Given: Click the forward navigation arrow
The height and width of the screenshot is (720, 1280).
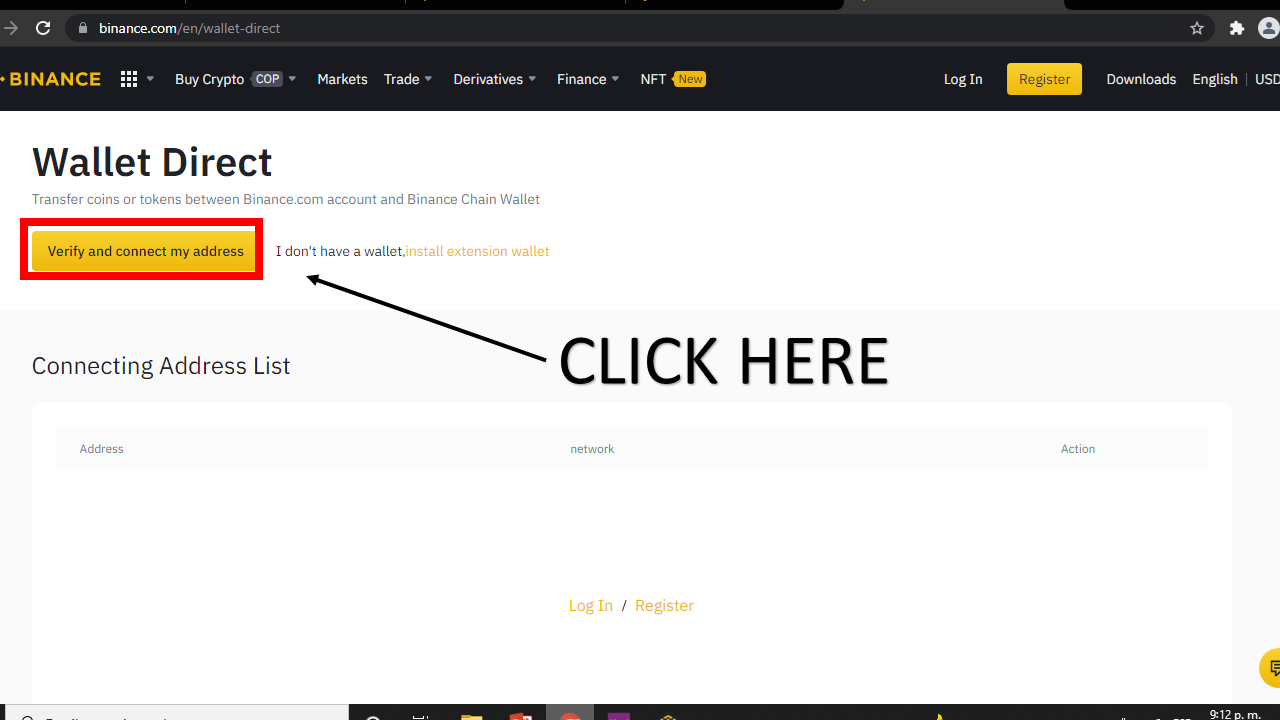Looking at the screenshot, I should click(x=11, y=28).
